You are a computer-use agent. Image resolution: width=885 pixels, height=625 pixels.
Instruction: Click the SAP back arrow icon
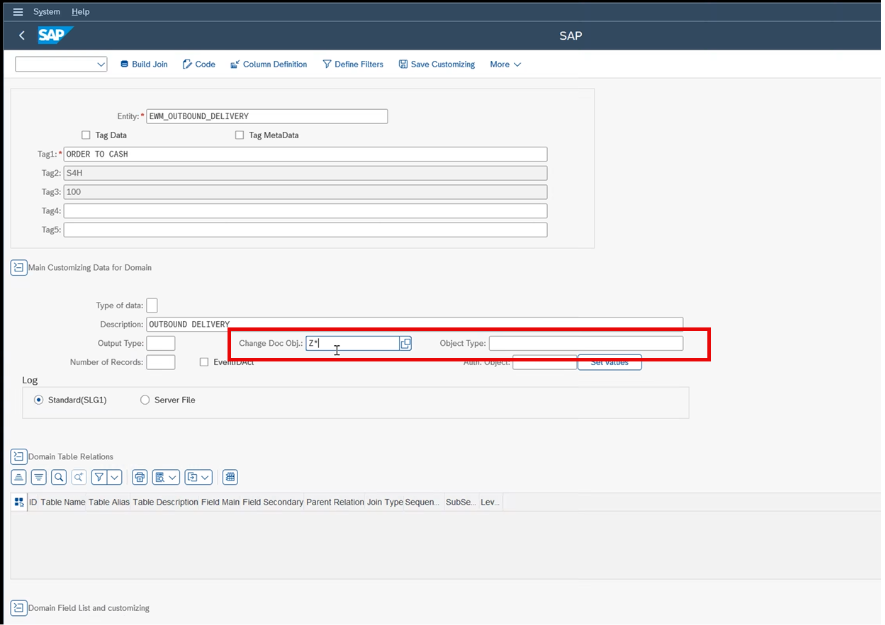pos(22,36)
